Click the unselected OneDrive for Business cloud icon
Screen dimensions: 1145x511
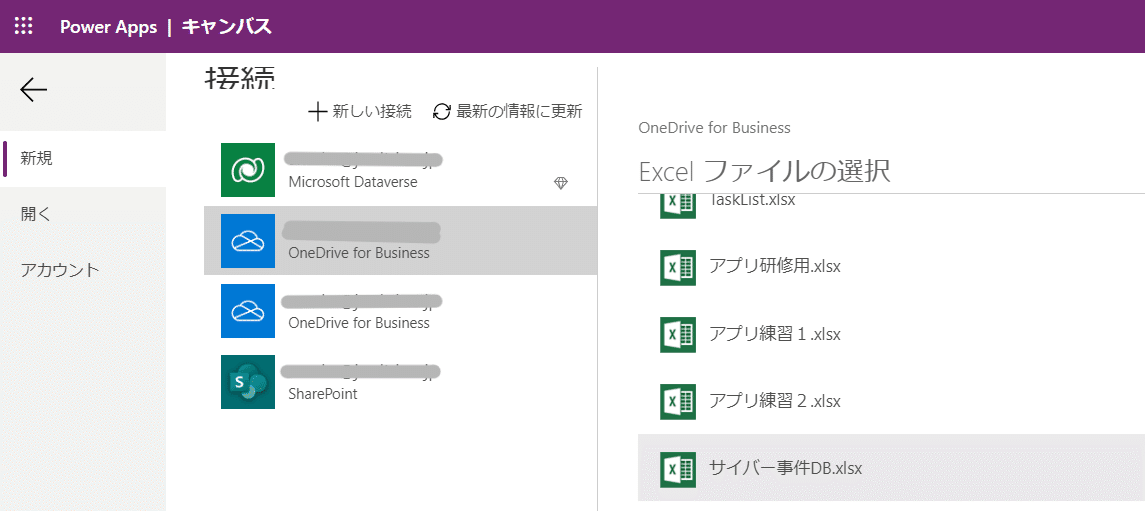point(248,311)
